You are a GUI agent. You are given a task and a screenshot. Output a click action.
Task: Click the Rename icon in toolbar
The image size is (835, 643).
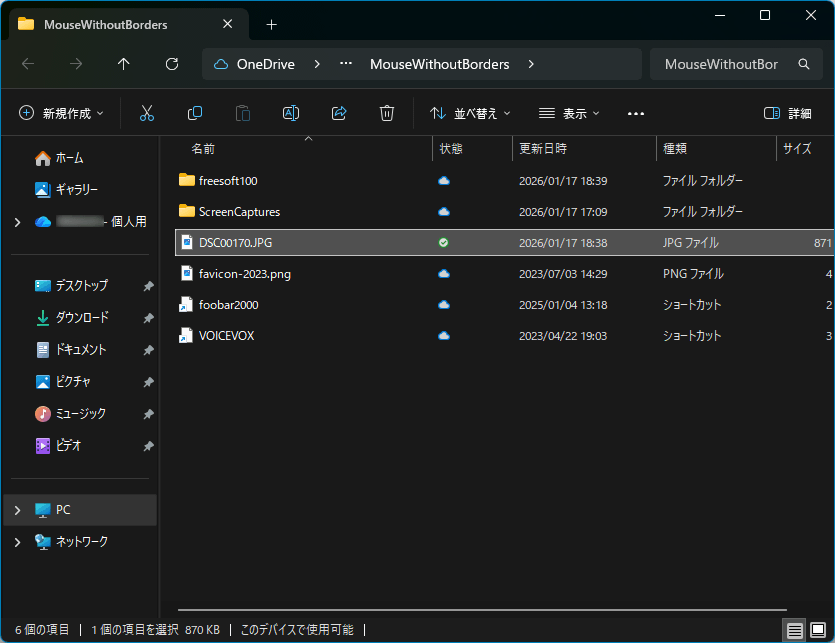[x=291, y=114]
